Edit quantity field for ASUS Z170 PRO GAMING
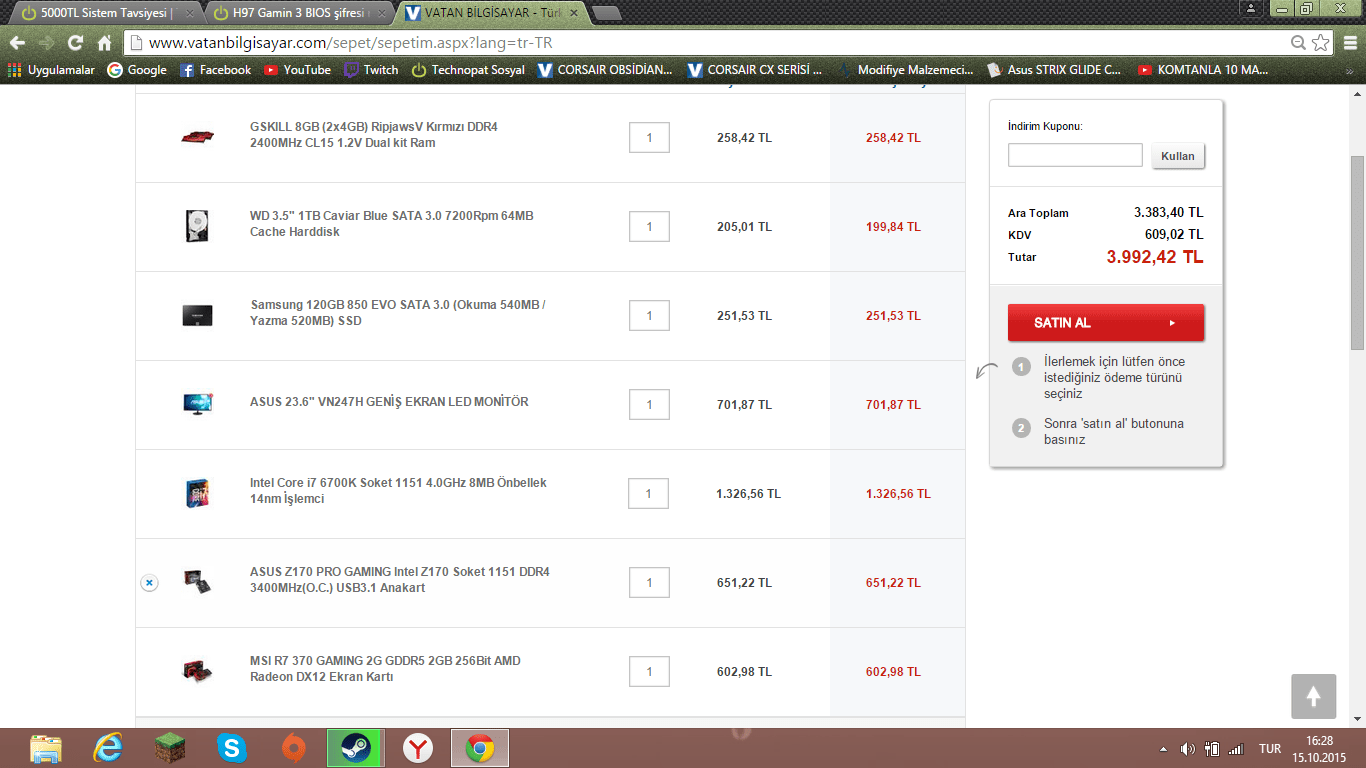This screenshot has width=1366, height=768. click(x=649, y=583)
